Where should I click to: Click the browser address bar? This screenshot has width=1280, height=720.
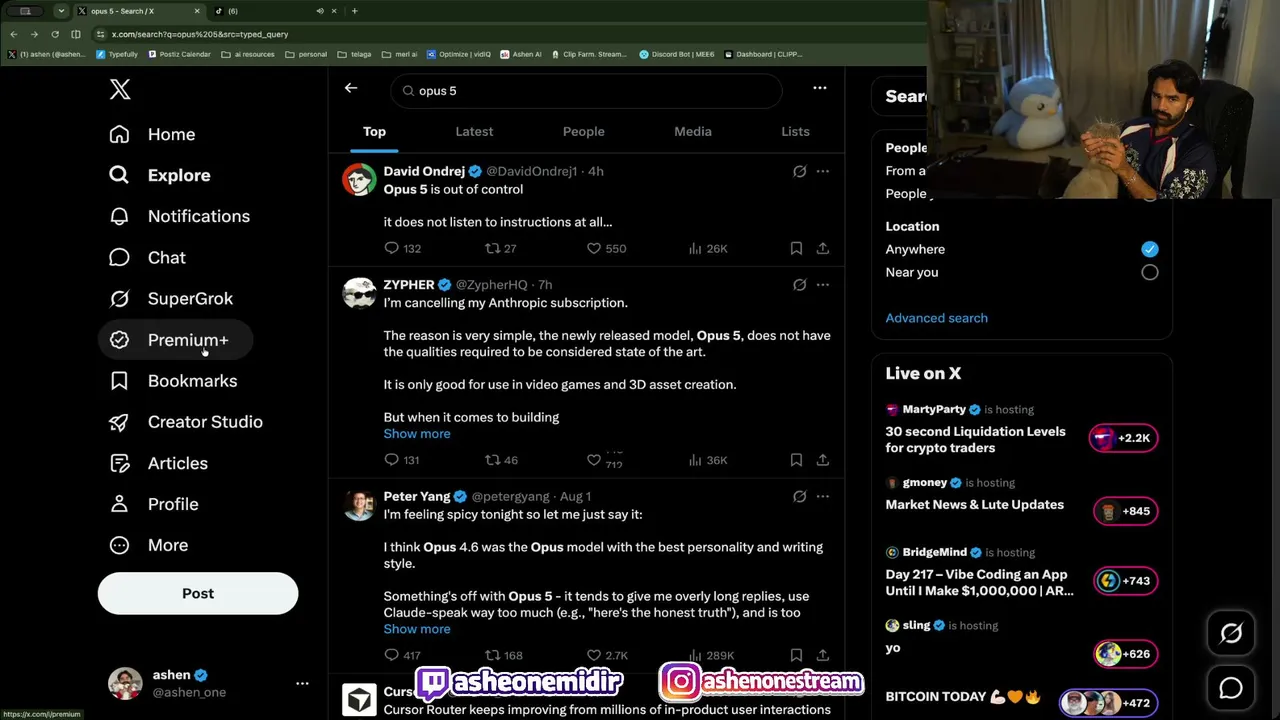click(x=500, y=34)
